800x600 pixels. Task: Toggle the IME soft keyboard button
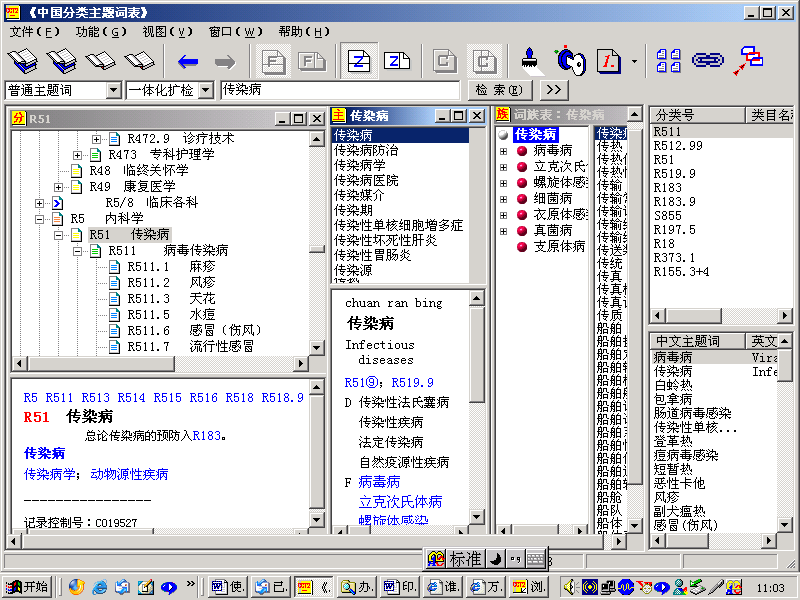coord(535,559)
